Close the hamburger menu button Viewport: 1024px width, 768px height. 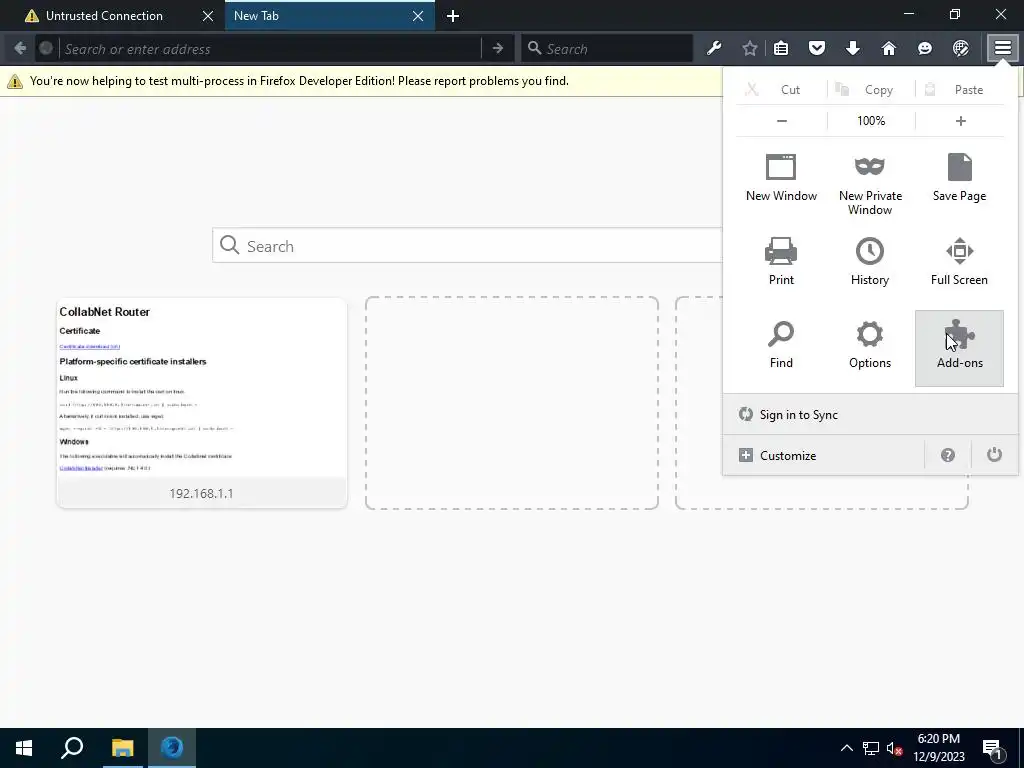pos(1002,48)
